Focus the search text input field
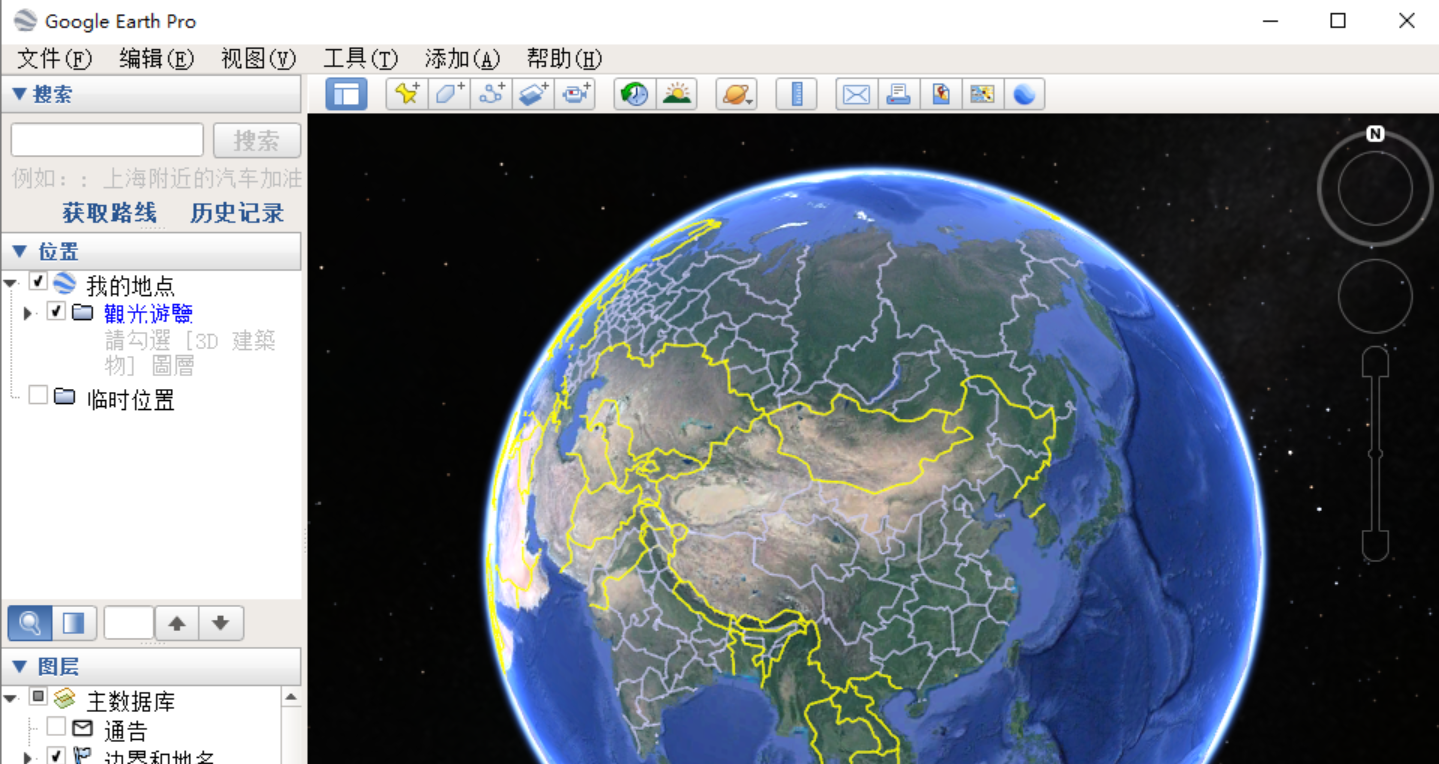1439x764 pixels. click(x=107, y=140)
